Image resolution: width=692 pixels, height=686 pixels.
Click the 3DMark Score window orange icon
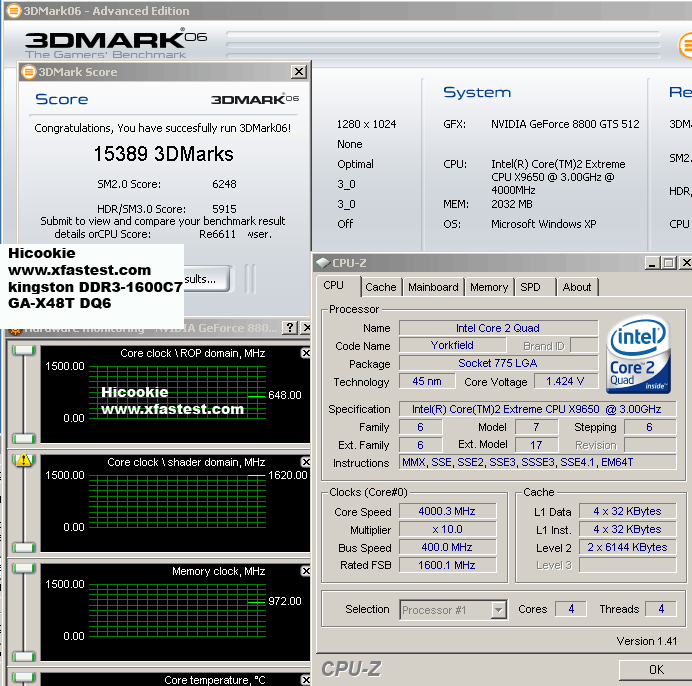pyautogui.click(x=29, y=72)
